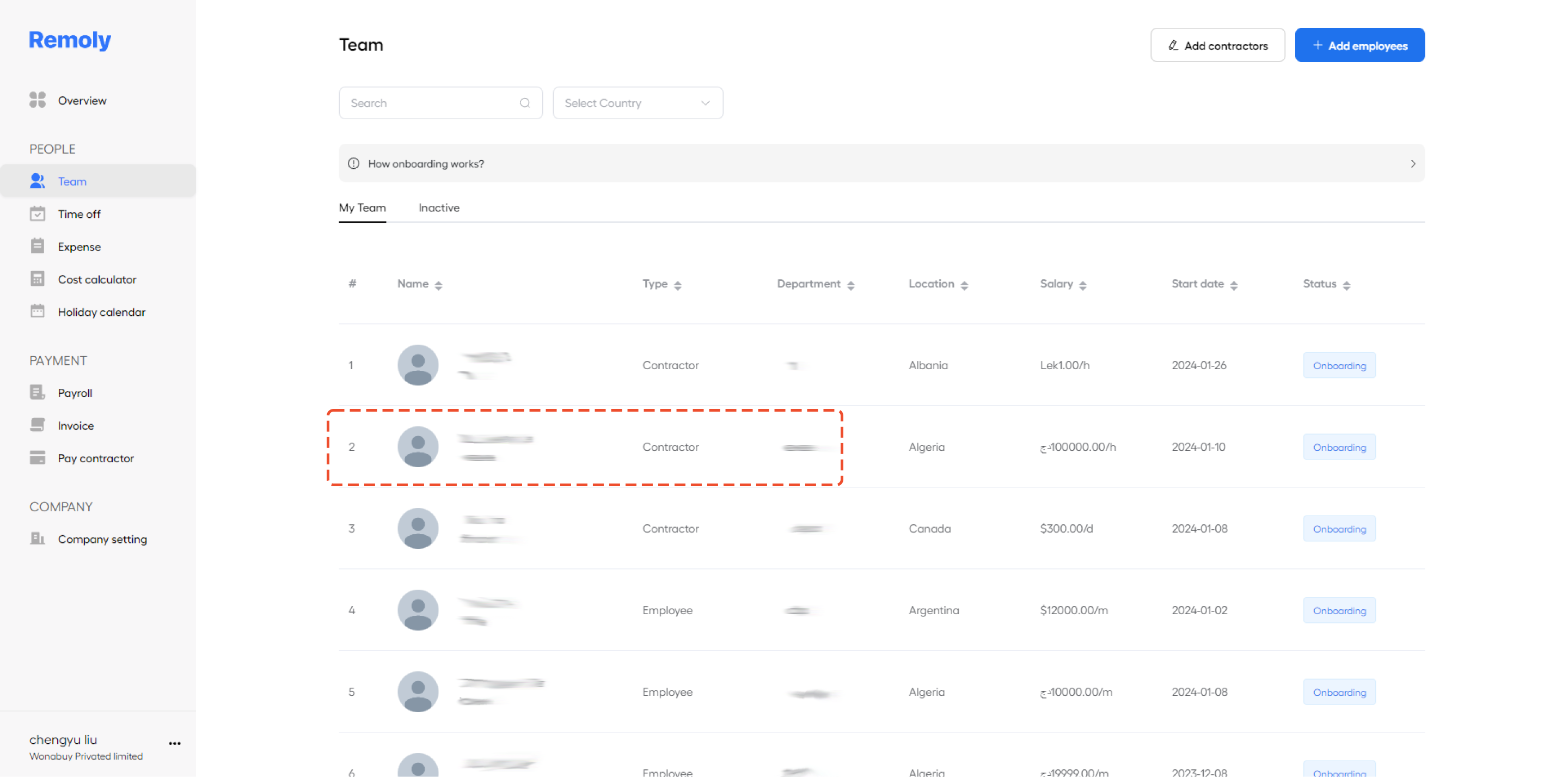Viewport: 1568px width, 777px height.
Task: Click Onboarding status badge for Canada row
Action: 1339,529
